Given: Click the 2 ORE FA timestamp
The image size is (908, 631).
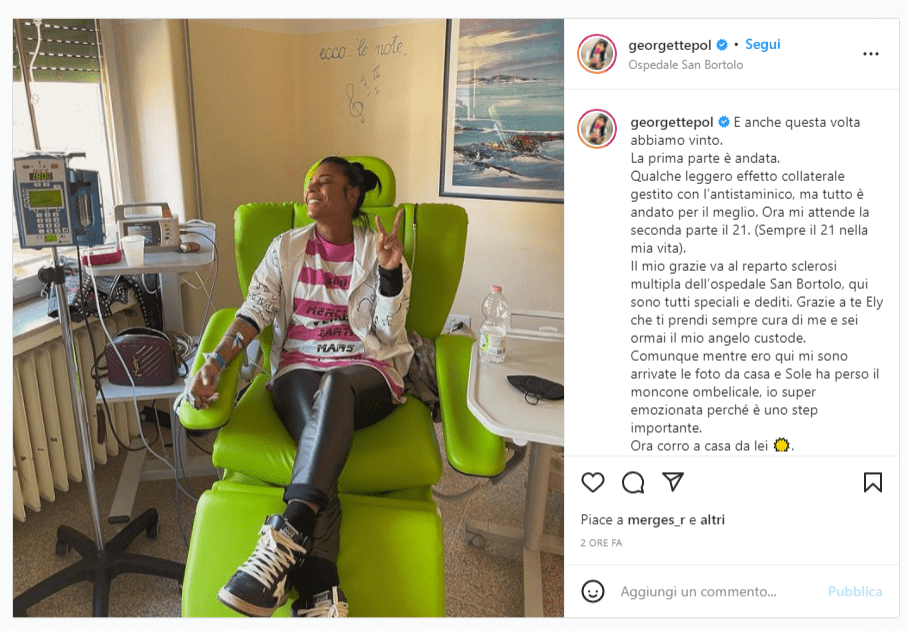Looking at the screenshot, I should point(601,543).
